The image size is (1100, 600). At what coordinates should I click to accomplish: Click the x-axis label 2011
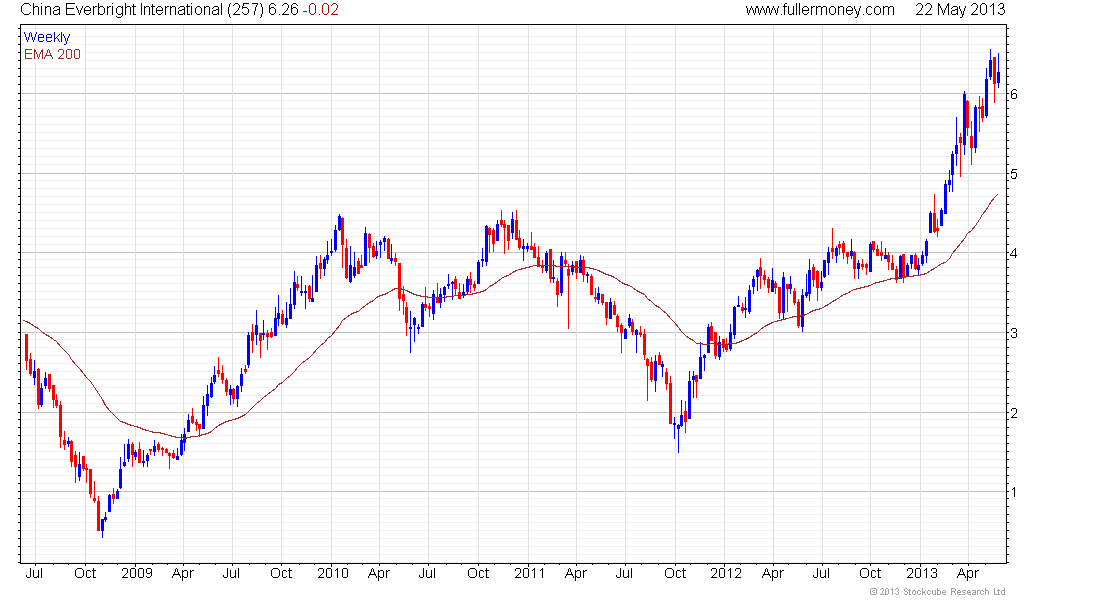pos(529,573)
